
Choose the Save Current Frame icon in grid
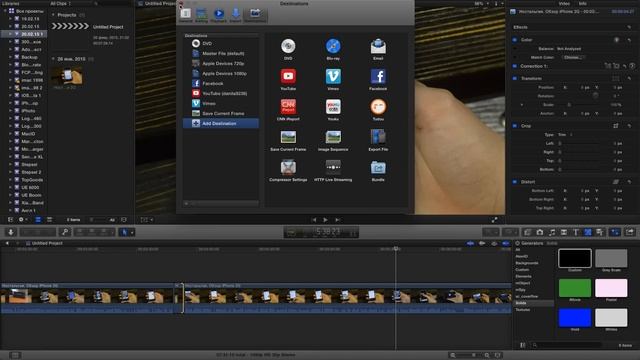click(x=288, y=137)
